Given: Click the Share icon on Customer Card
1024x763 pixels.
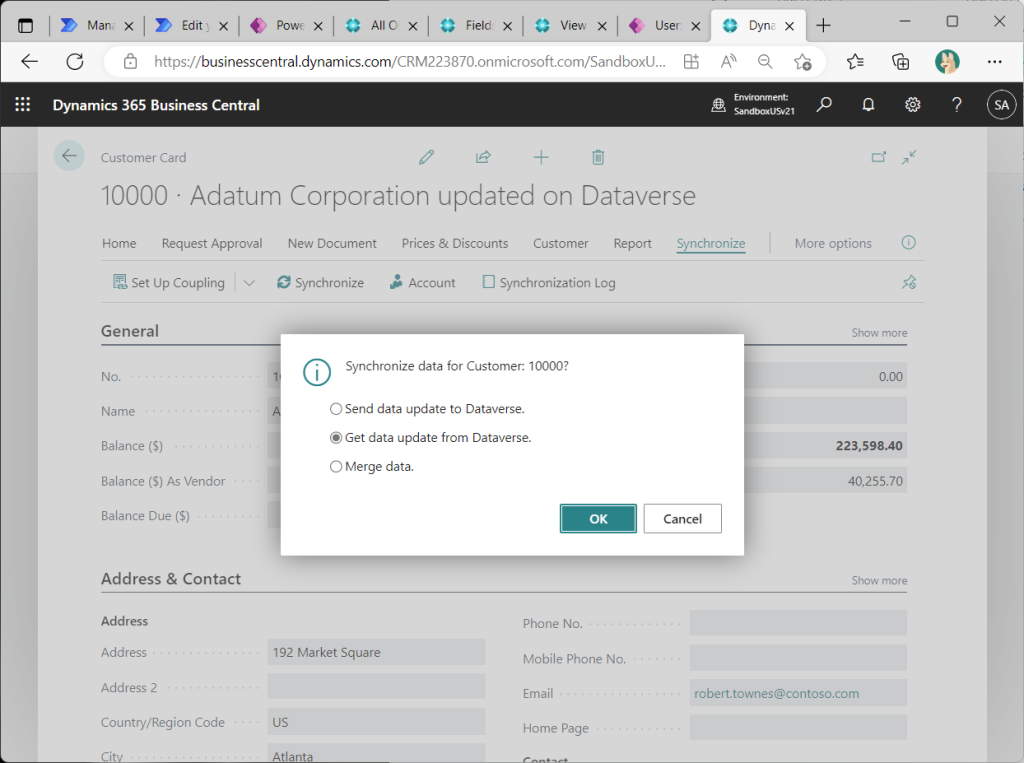Looking at the screenshot, I should 483,157.
